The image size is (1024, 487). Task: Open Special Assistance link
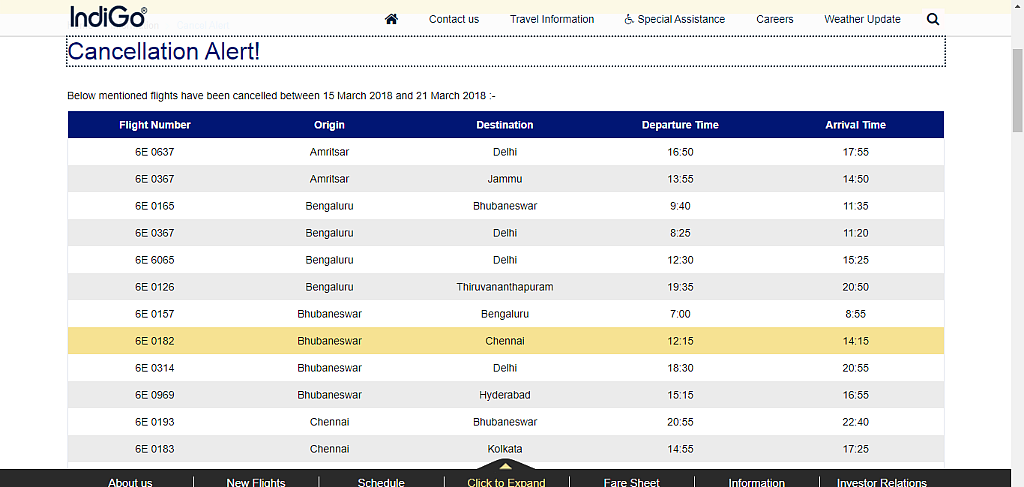pyautogui.click(x=681, y=20)
